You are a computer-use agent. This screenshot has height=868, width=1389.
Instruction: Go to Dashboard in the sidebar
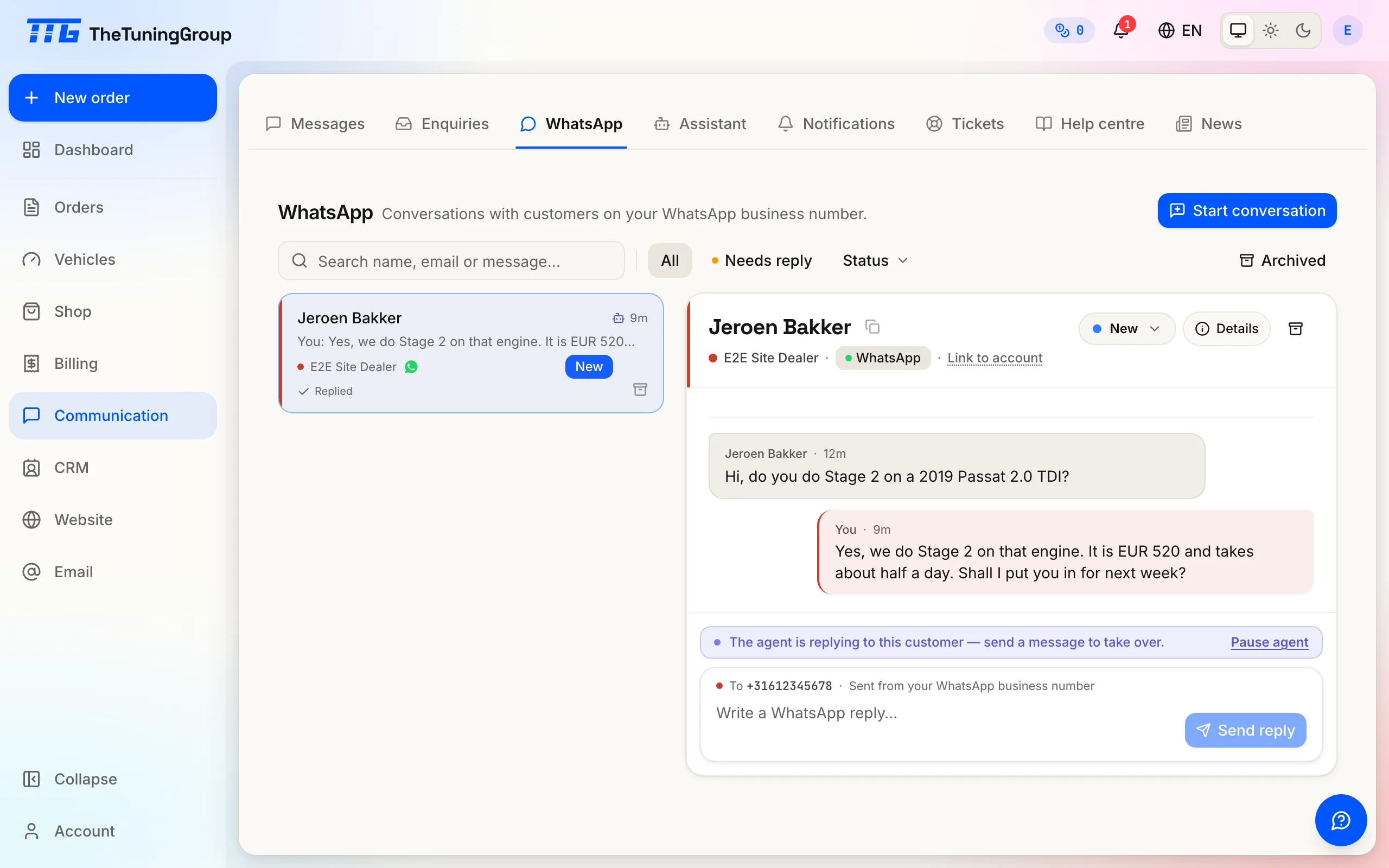point(112,150)
